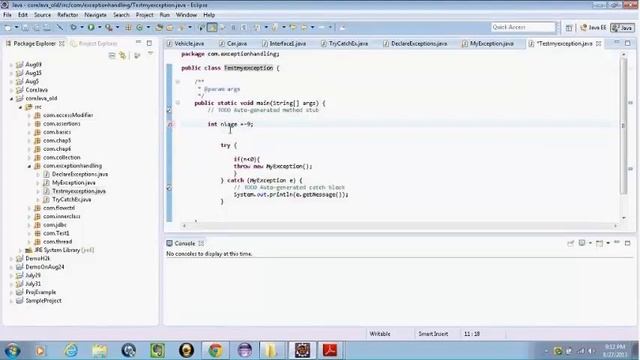Collapse the corejava_old project
Image resolution: width=640 pixels, height=360 pixels.
pyautogui.click(x=11, y=98)
